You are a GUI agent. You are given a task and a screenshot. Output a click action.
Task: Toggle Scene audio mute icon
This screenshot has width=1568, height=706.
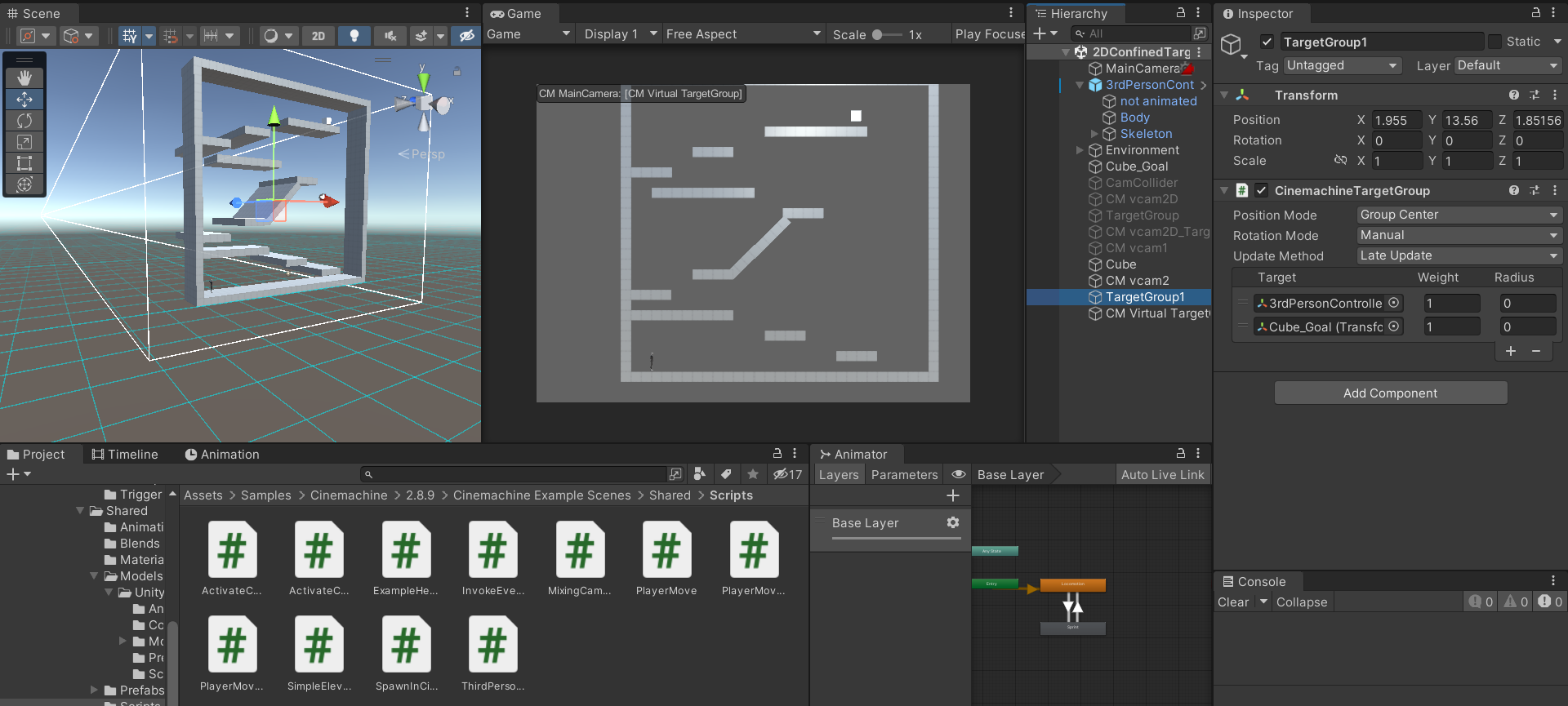point(390,36)
